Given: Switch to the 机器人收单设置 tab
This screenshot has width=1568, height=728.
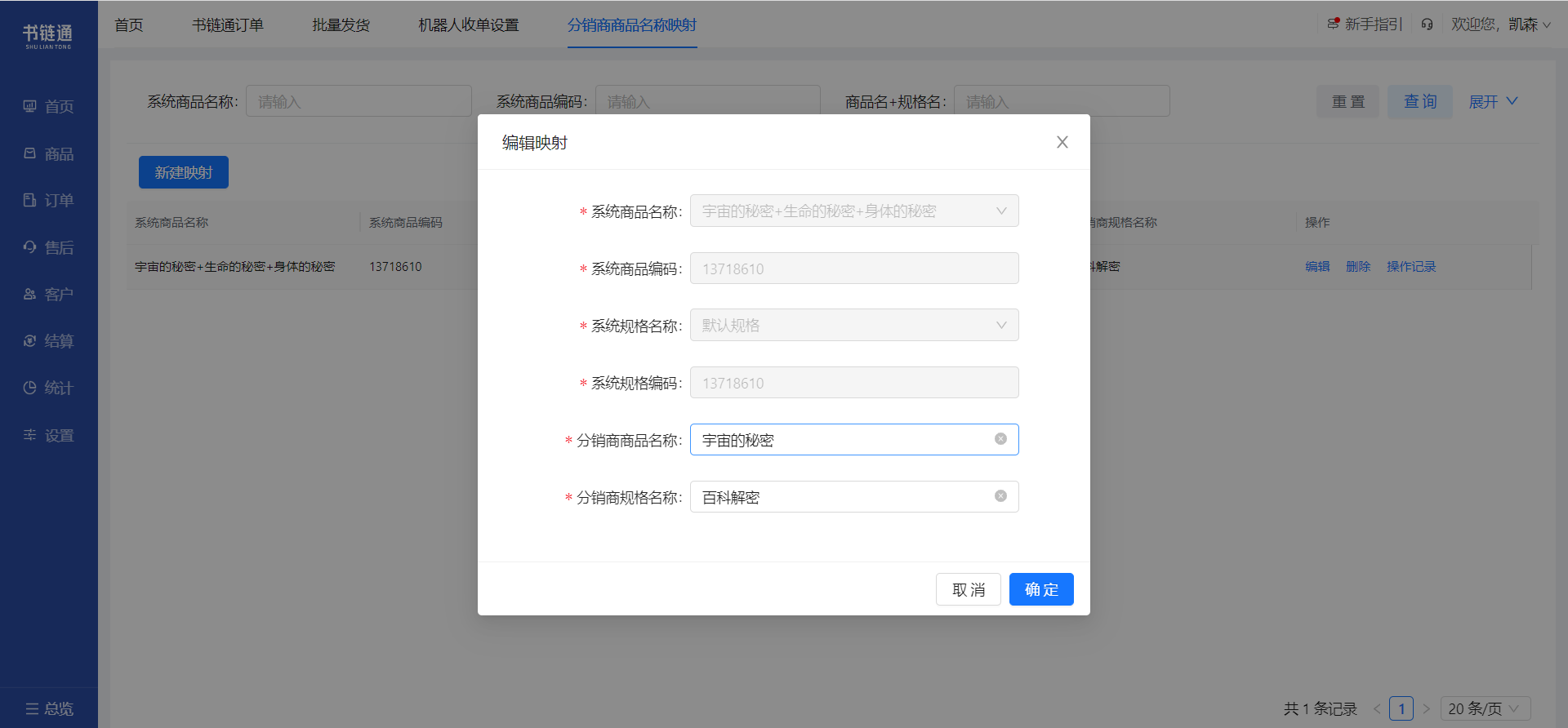Looking at the screenshot, I should (x=469, y=24).
